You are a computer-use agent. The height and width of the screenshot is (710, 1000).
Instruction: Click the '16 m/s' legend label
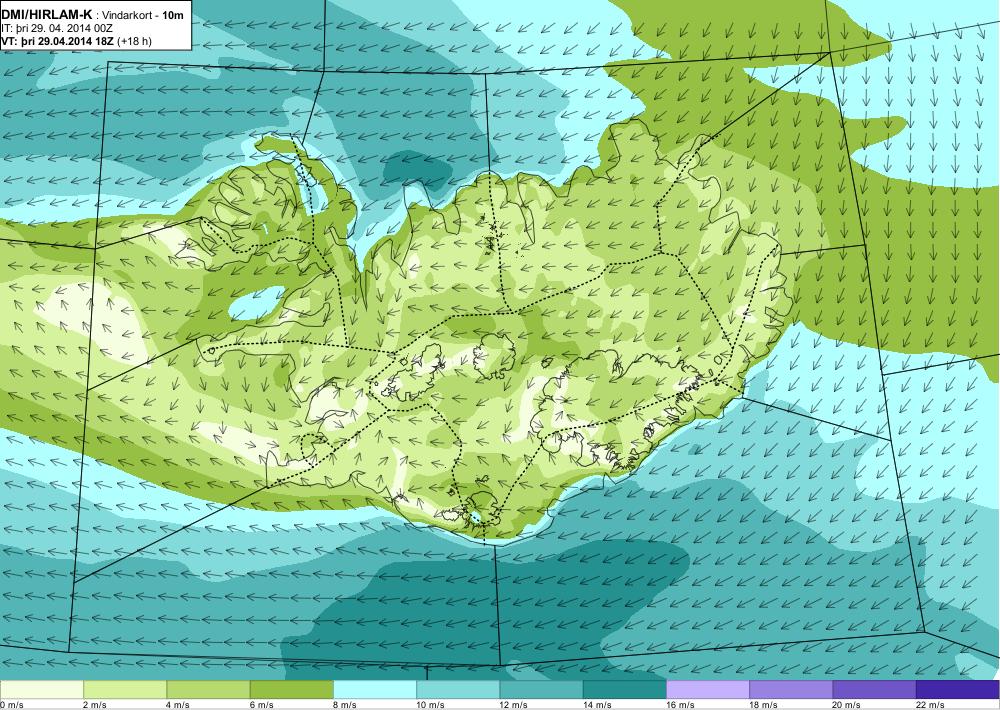point(680,705)
